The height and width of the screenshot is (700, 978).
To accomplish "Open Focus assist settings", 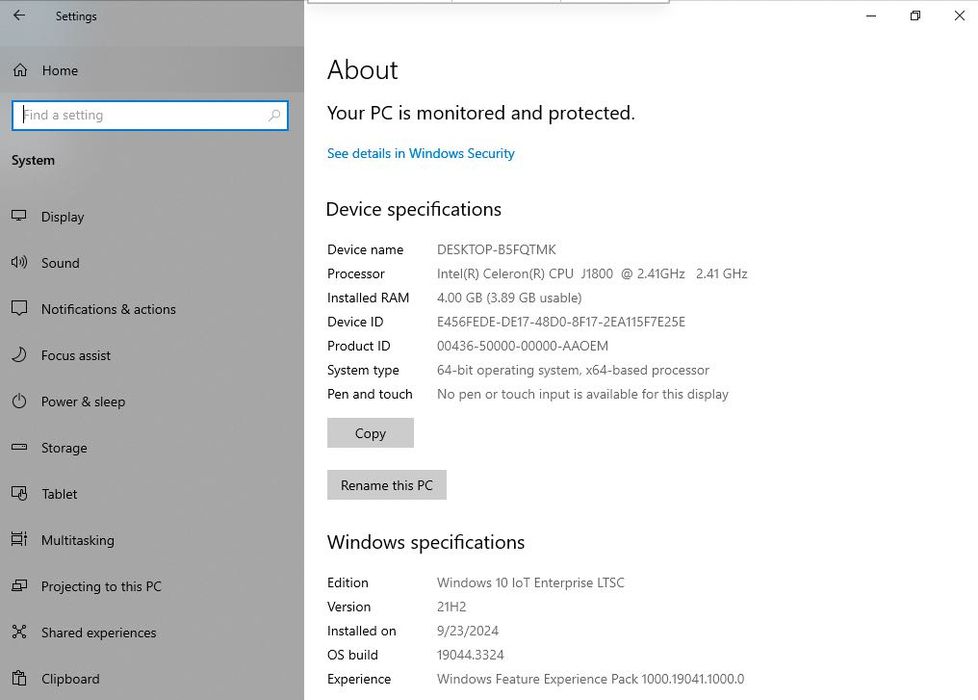I will pyautogui.click(x=152, y=355).
